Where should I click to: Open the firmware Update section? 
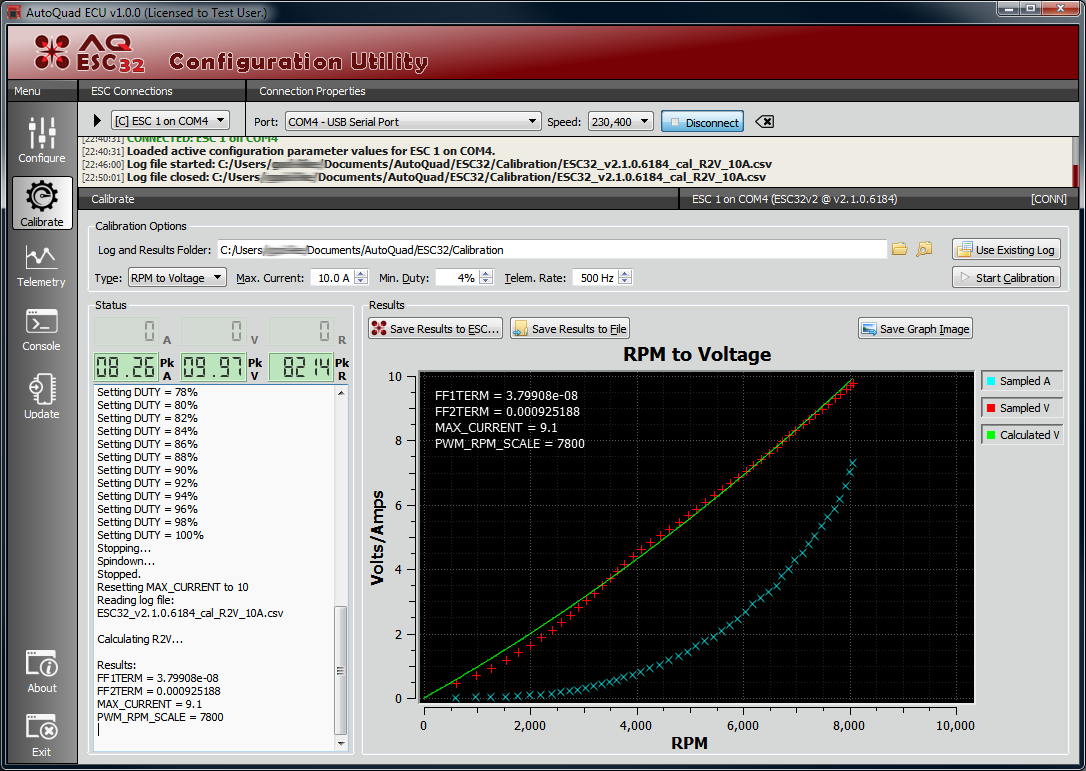click(42, 397)
